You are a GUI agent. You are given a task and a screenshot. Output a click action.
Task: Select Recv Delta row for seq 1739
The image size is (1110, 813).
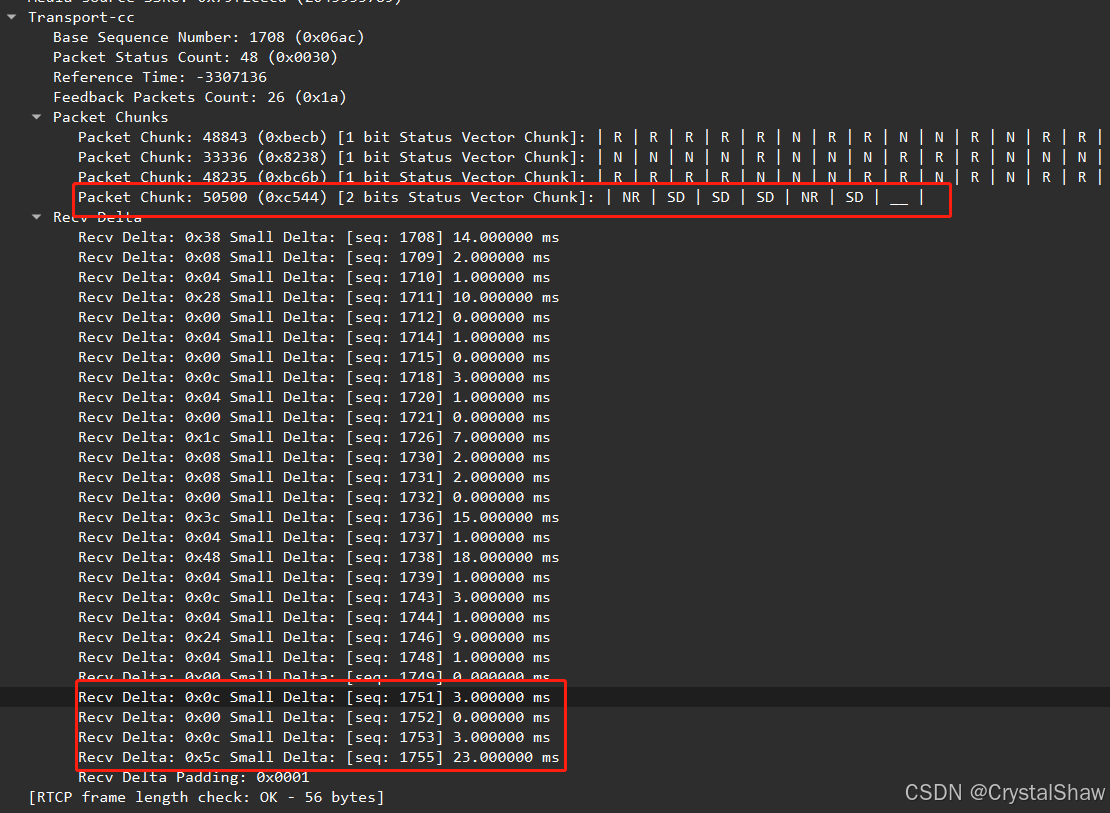point(314,577)
